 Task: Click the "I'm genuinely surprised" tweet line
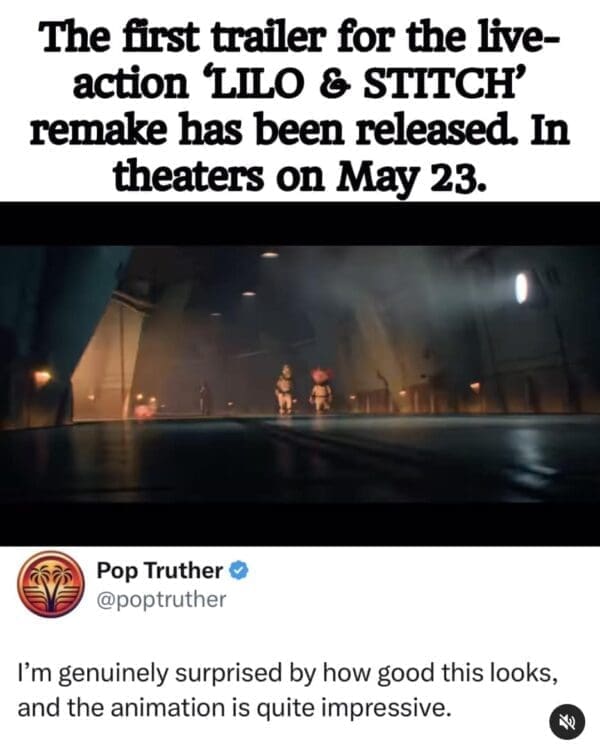tap(288, 674)
